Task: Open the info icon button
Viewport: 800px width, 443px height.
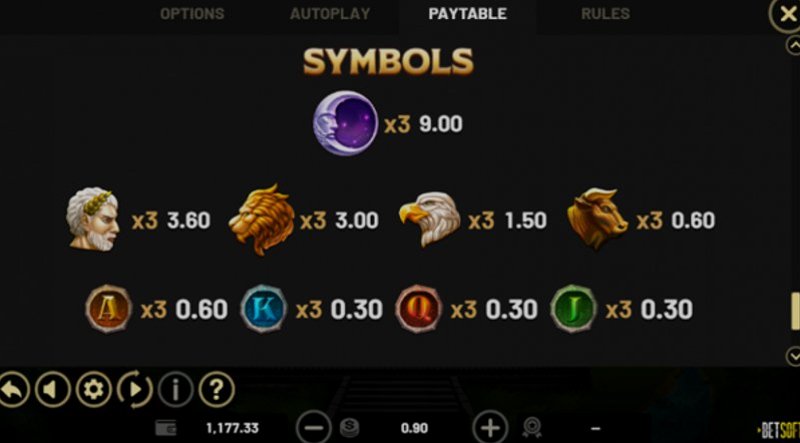Action: pyautogui.click(x=176, y=390)
